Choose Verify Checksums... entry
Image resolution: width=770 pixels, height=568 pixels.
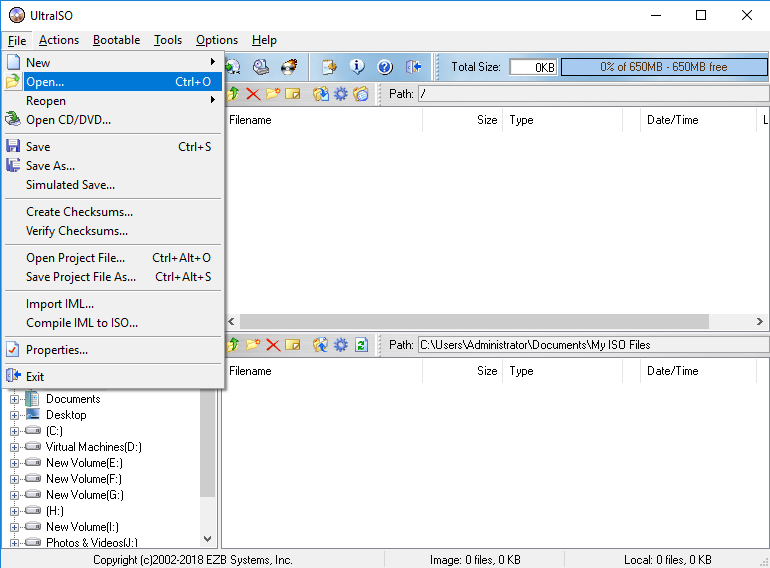(x=113, y=231)
